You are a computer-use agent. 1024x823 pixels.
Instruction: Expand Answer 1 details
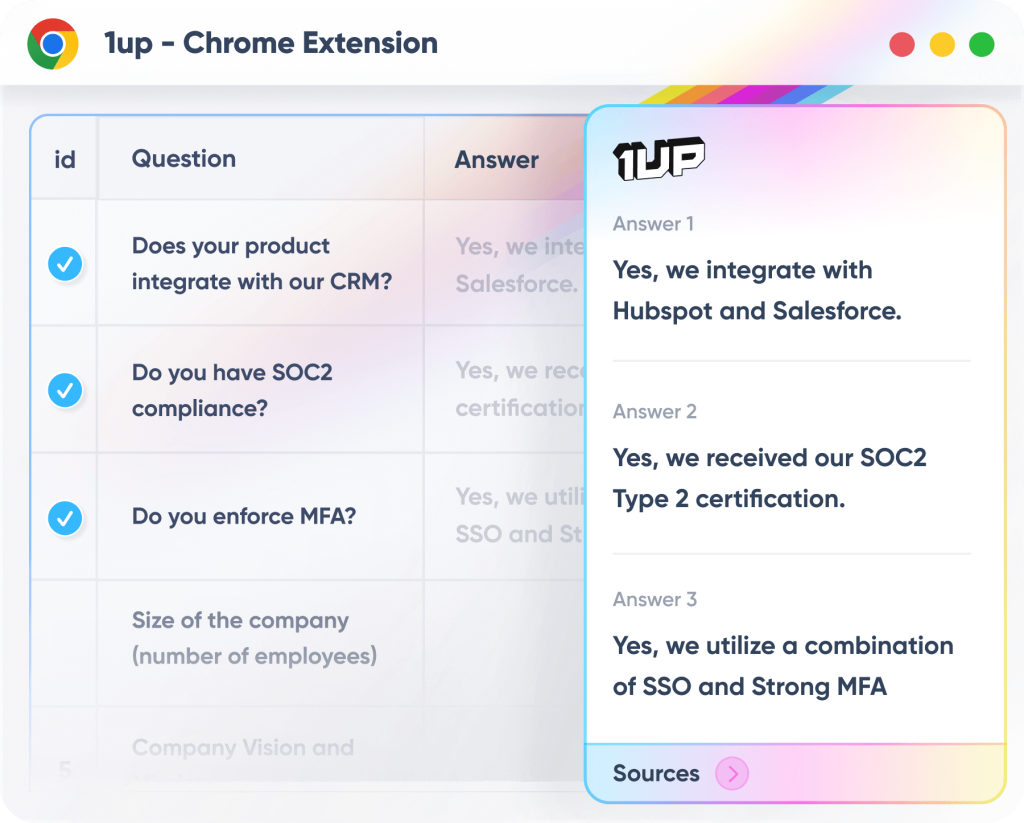pyautogui.click(x=652, y=224)
